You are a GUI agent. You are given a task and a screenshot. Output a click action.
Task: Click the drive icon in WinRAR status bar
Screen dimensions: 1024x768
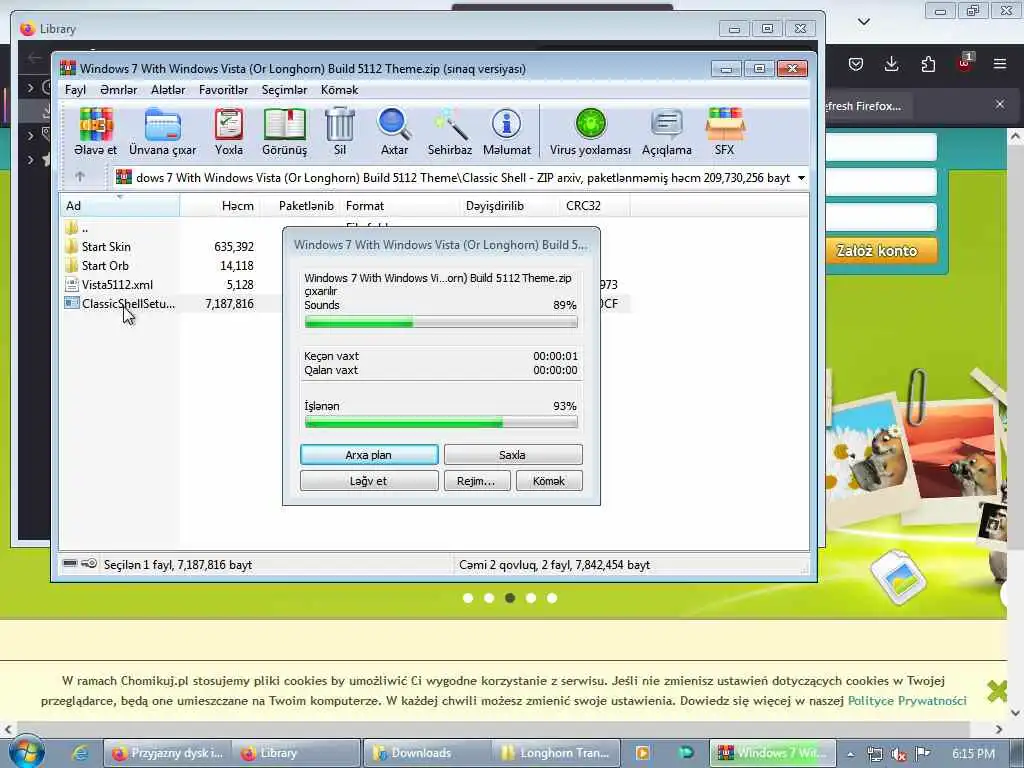[x=69, y=564]
